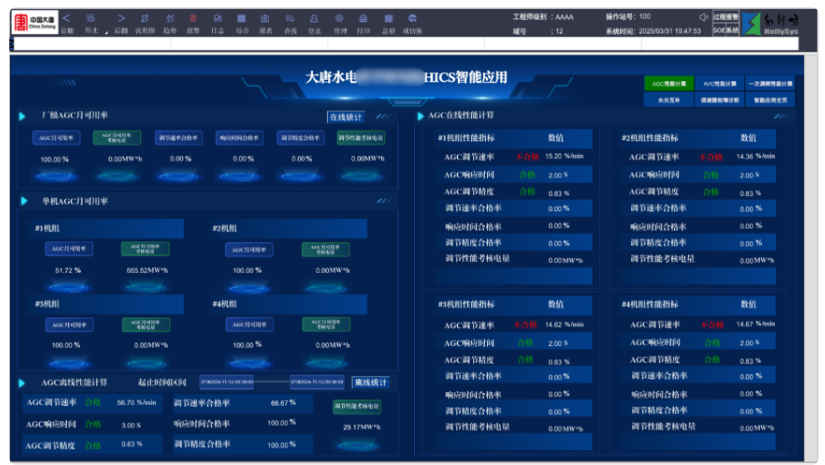825x465 pixels.
Task: Click SOE indicator box
Action: point(719,31)
